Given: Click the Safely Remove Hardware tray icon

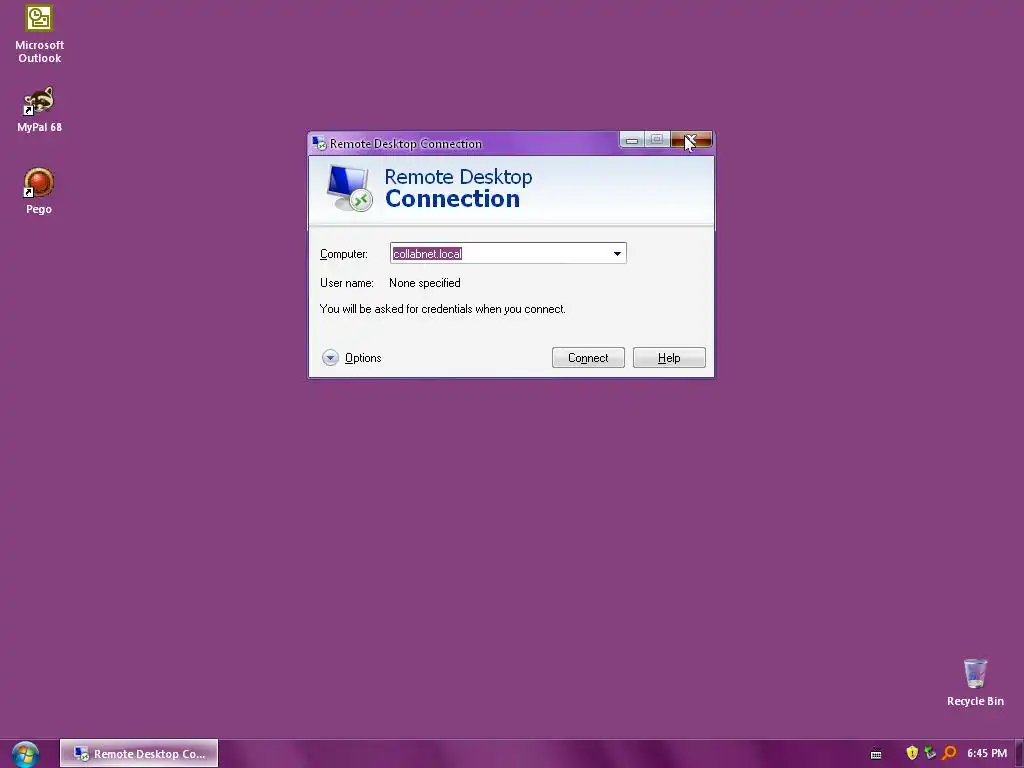Looking at the screenshot, I should (x=930, y=753).
